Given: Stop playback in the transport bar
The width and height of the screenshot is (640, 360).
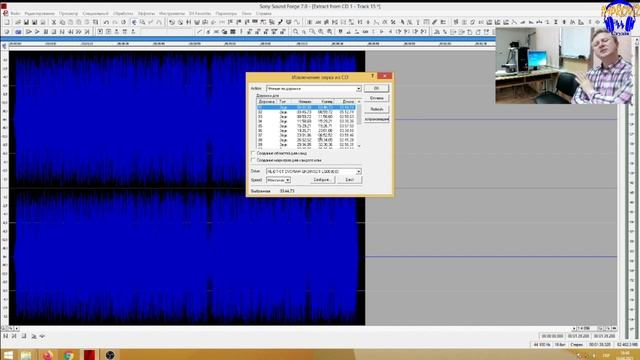Looking at the screenshot, I should pyautogui.click(x=54, y=31).
